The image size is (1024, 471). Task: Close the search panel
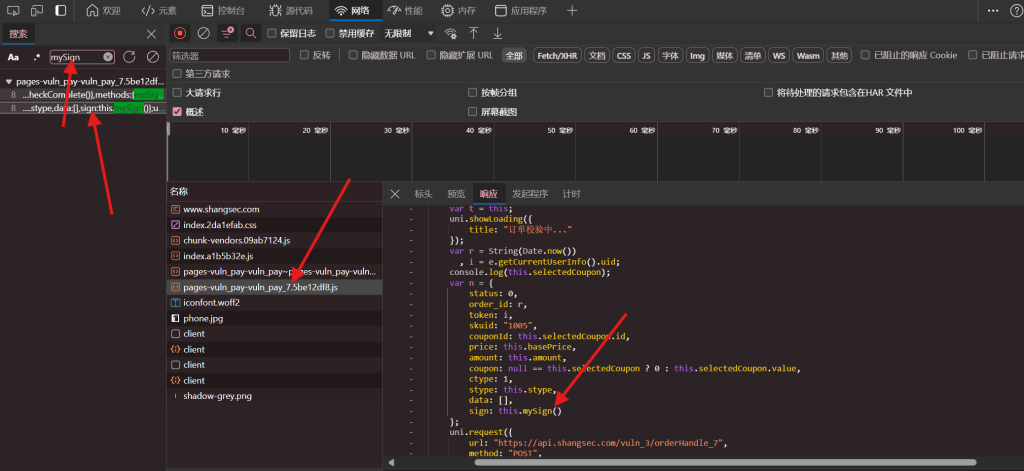pos(152,34)
